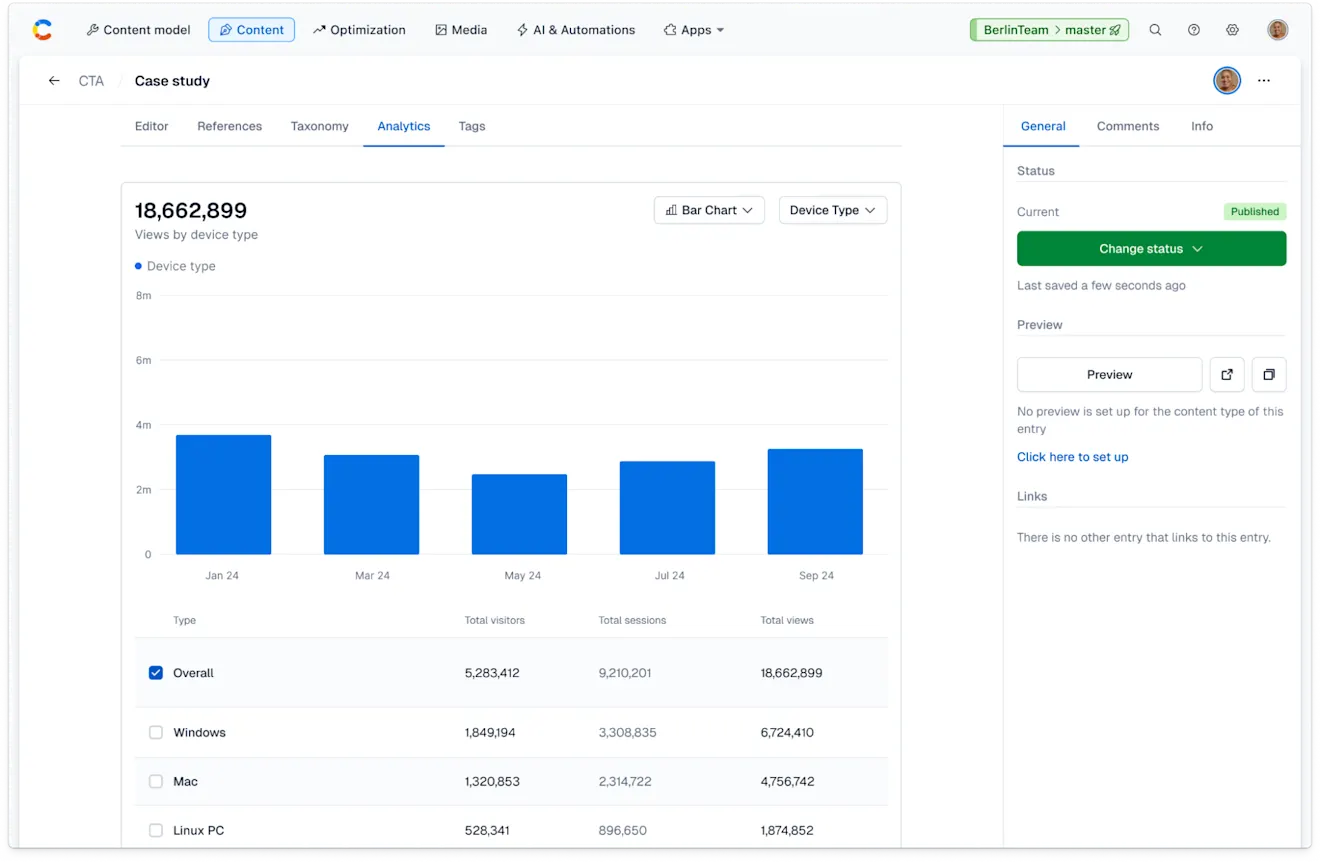Uncheck the Overall checkbox
Image resolution: width=1320 pixels, height=862 pixels.
click(156, 673)
